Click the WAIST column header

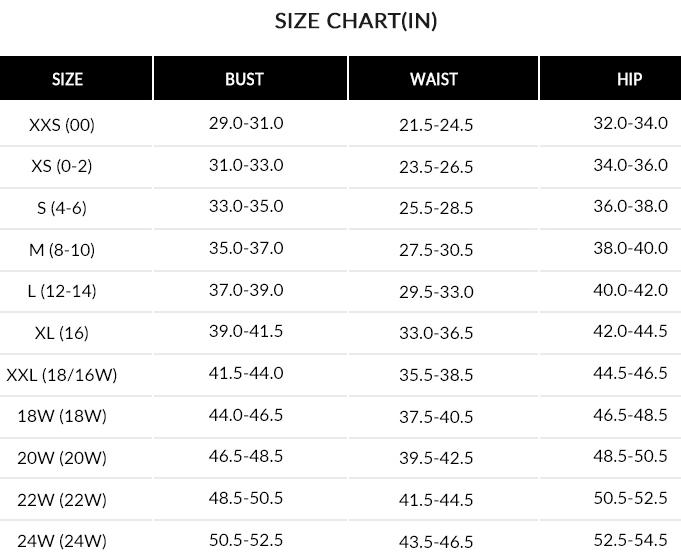[434, 79]
